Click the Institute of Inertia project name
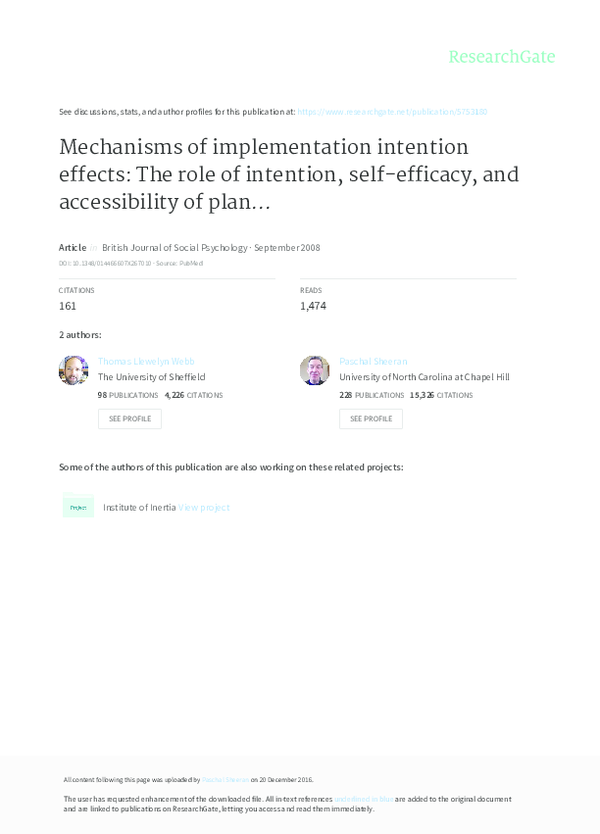 click(139, 507)
